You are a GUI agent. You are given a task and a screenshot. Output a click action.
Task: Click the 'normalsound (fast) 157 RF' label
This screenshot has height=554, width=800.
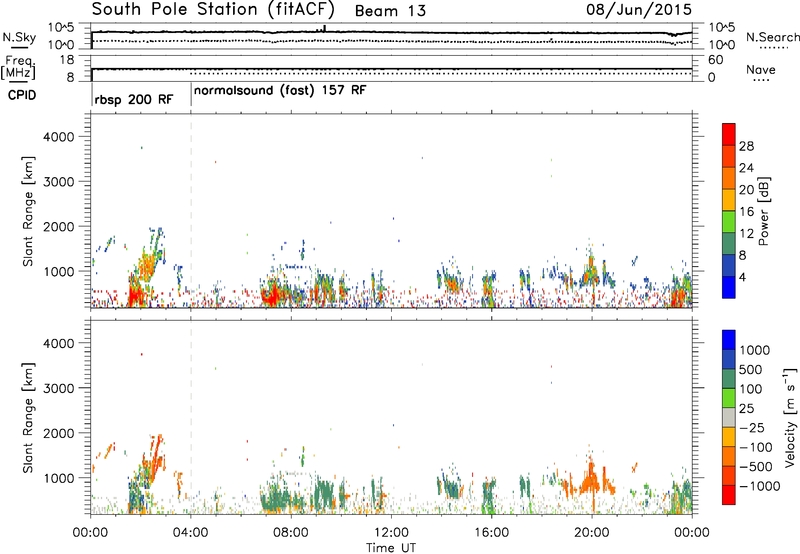[280, 90]
